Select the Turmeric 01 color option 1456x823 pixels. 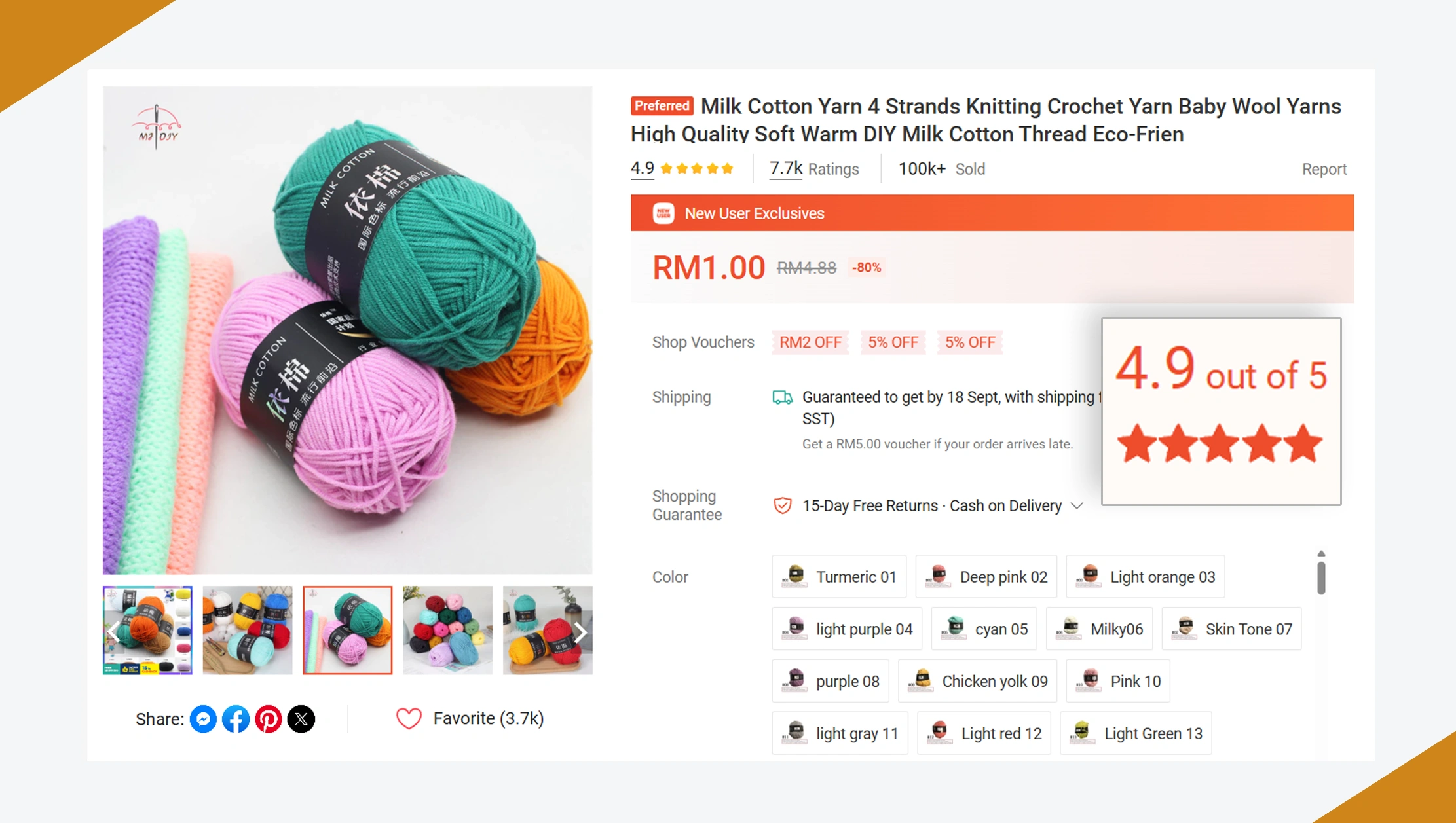(839, 577)
